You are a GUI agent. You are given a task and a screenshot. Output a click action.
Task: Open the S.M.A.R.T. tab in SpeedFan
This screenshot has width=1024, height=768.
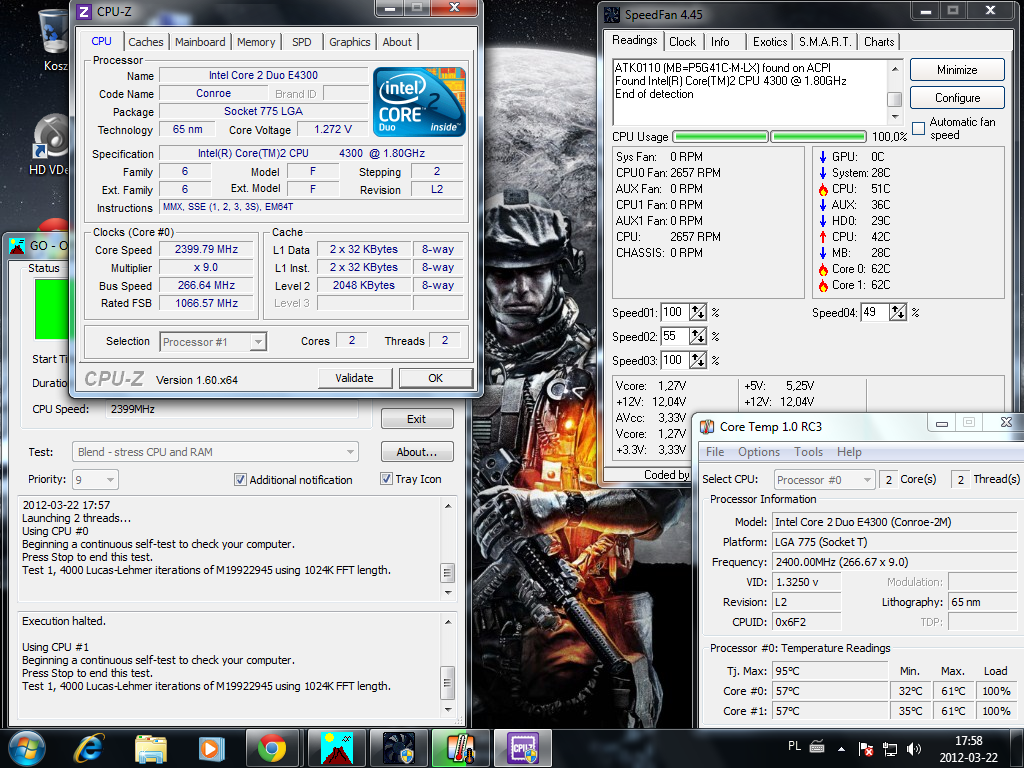point(825,42)
